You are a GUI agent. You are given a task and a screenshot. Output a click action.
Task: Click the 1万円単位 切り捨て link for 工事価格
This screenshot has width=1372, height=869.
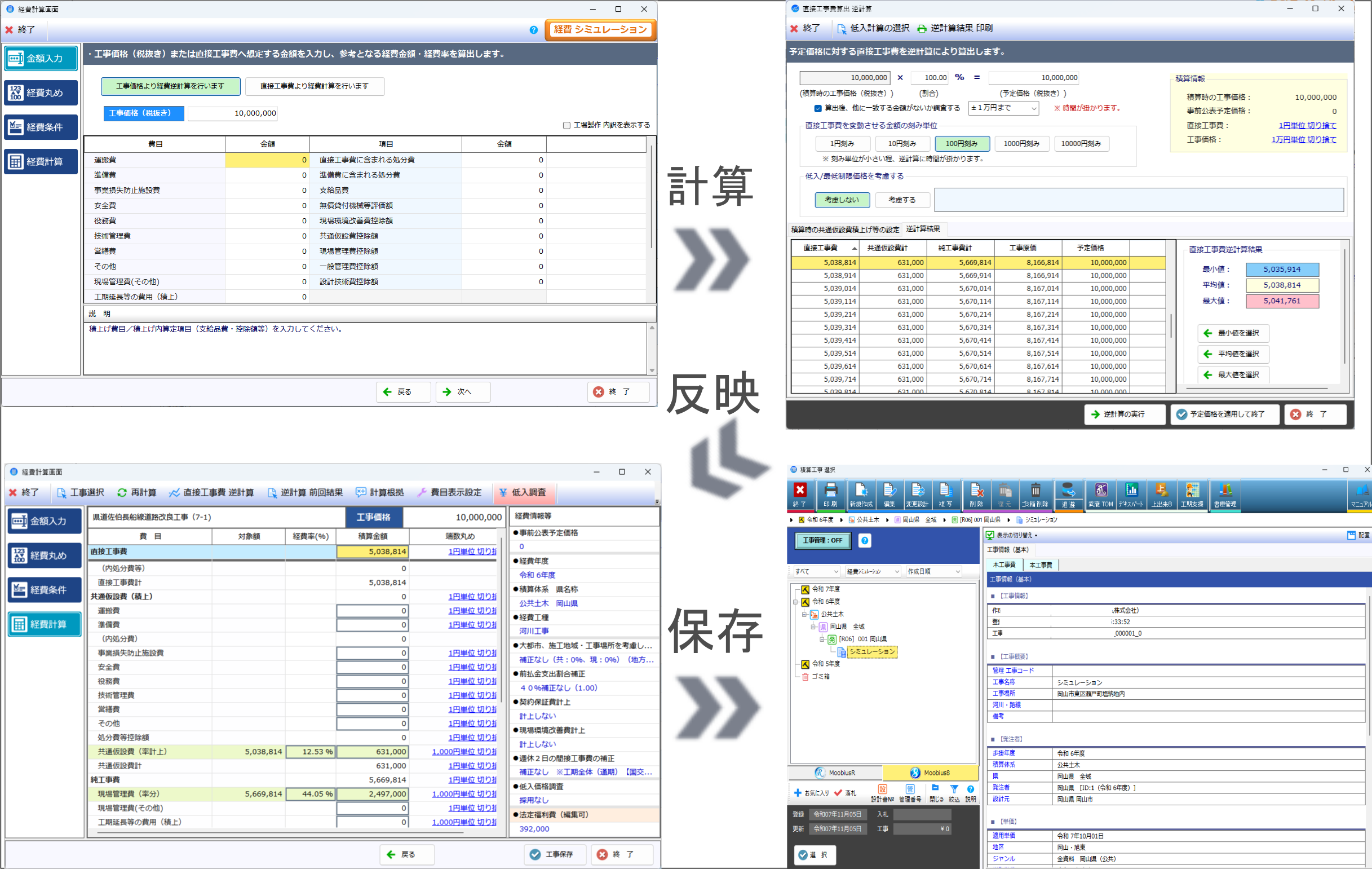(x=1303, y=140)
